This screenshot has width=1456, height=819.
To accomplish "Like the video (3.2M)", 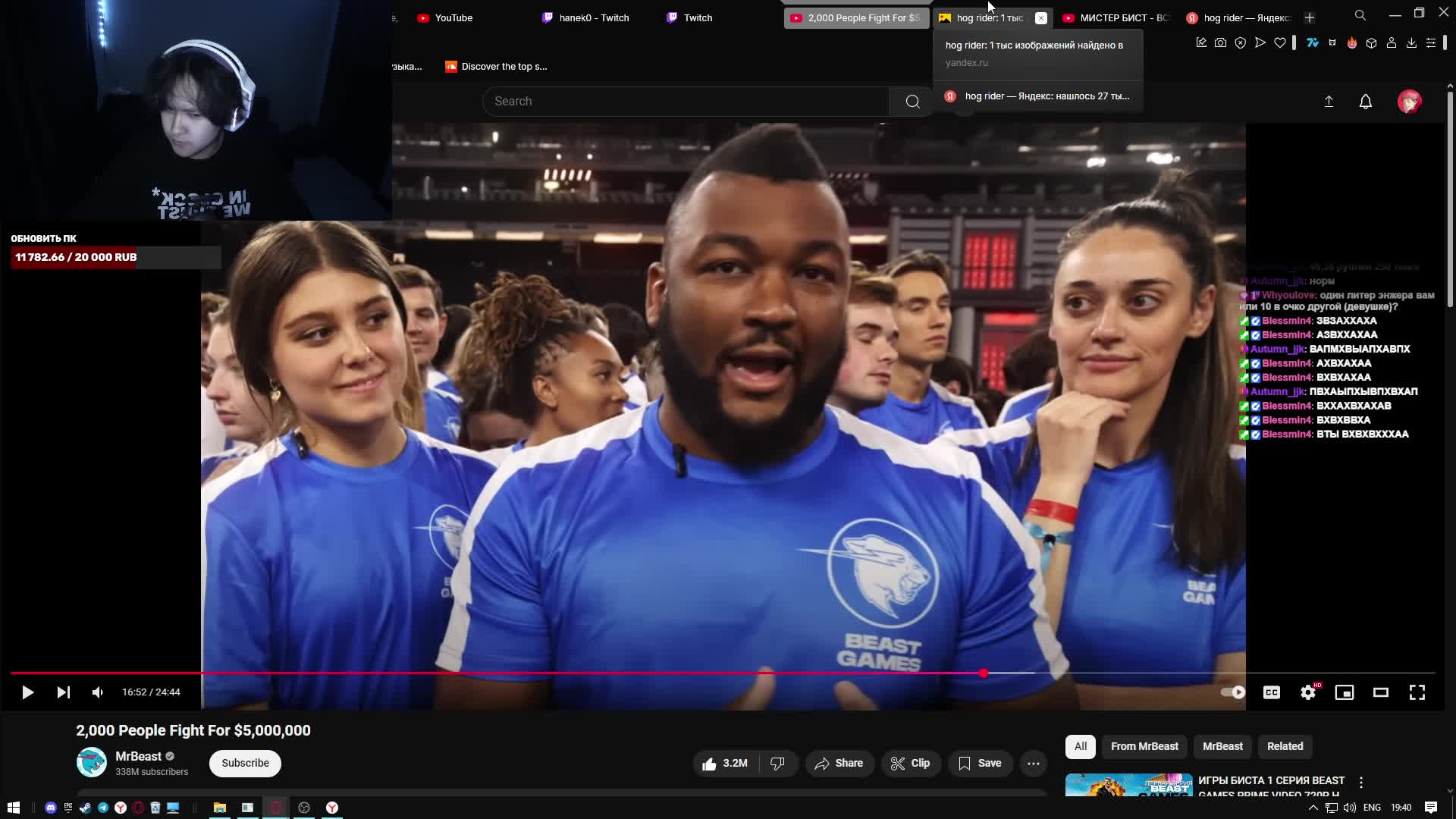I will pyautogui.click(x=725, y=764).
